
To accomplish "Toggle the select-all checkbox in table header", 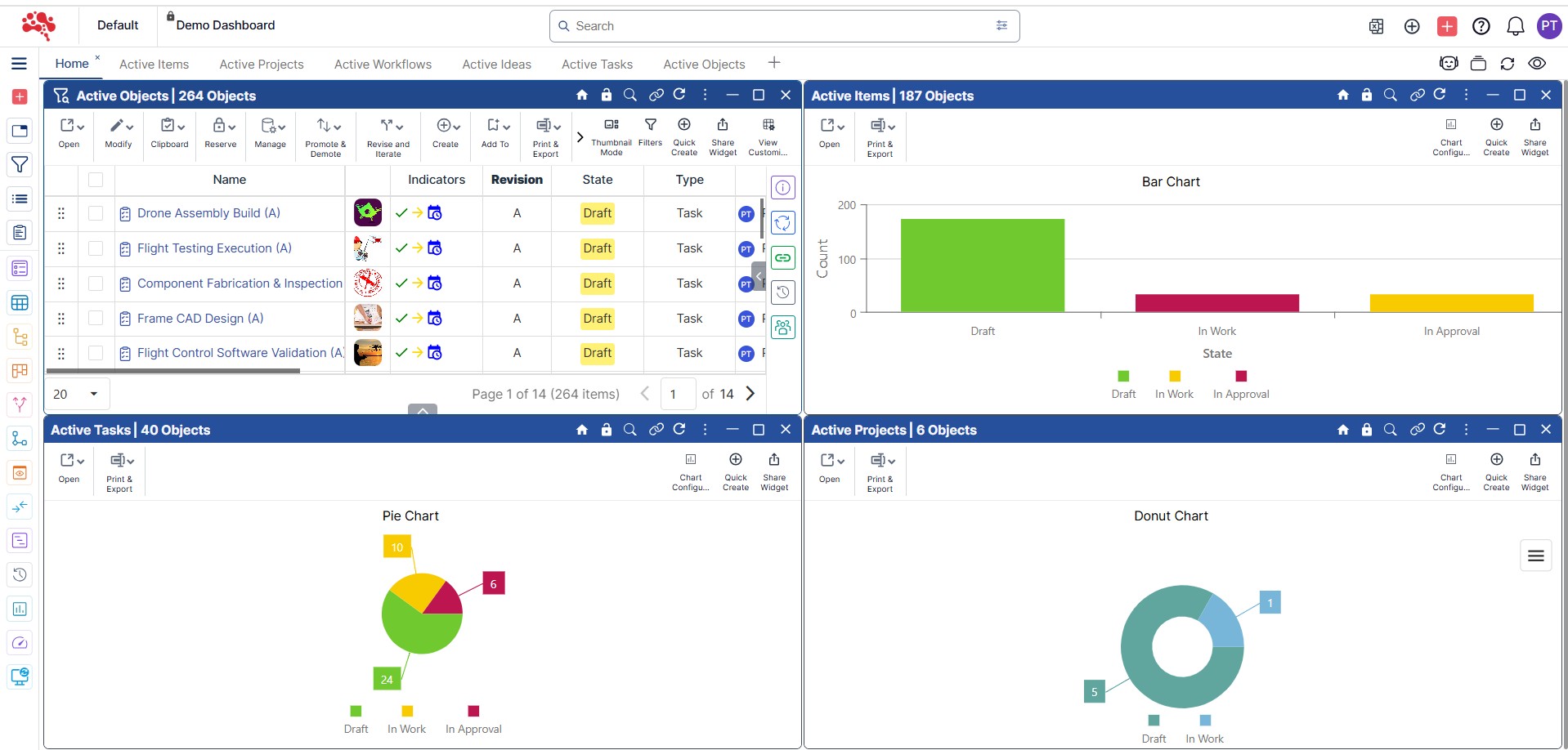I will pyautogui.click(x=96, y=180).
